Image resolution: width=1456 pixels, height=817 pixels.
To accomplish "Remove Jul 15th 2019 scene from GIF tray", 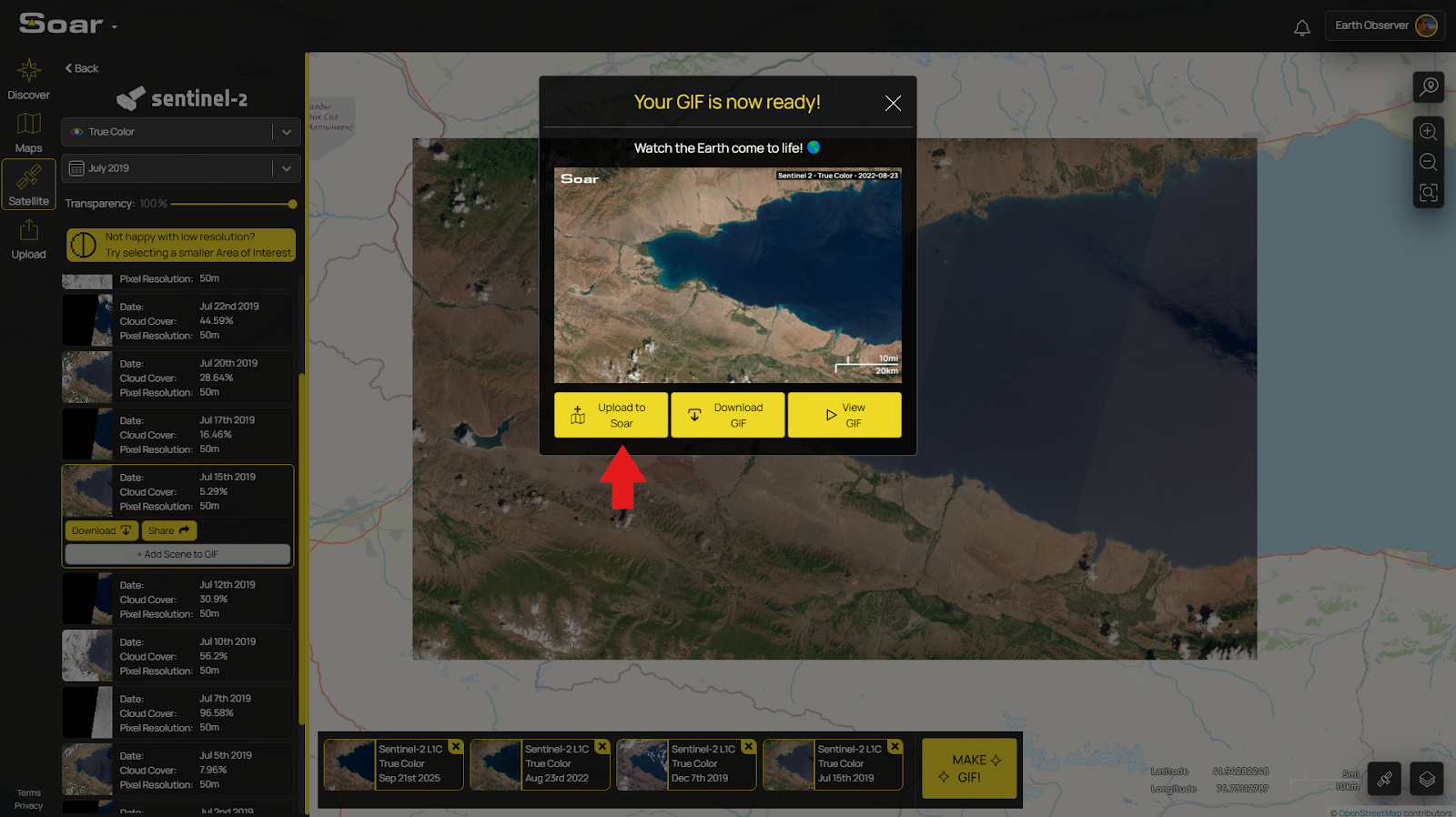I will (895, 746).
